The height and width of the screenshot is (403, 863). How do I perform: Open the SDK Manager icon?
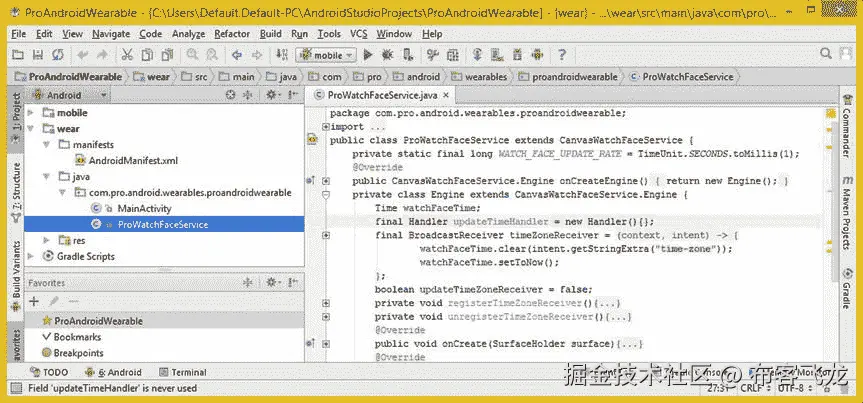517,55
